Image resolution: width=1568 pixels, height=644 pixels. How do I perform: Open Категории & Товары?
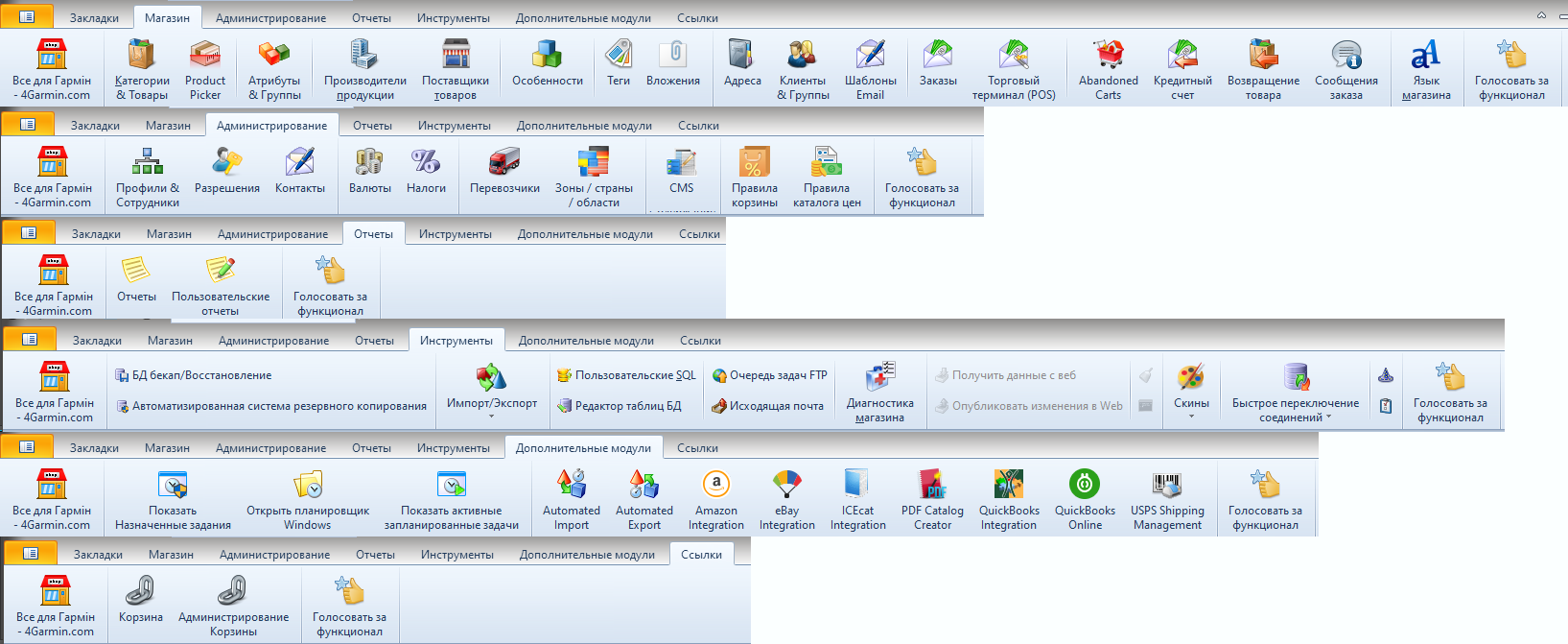point(142,70)
